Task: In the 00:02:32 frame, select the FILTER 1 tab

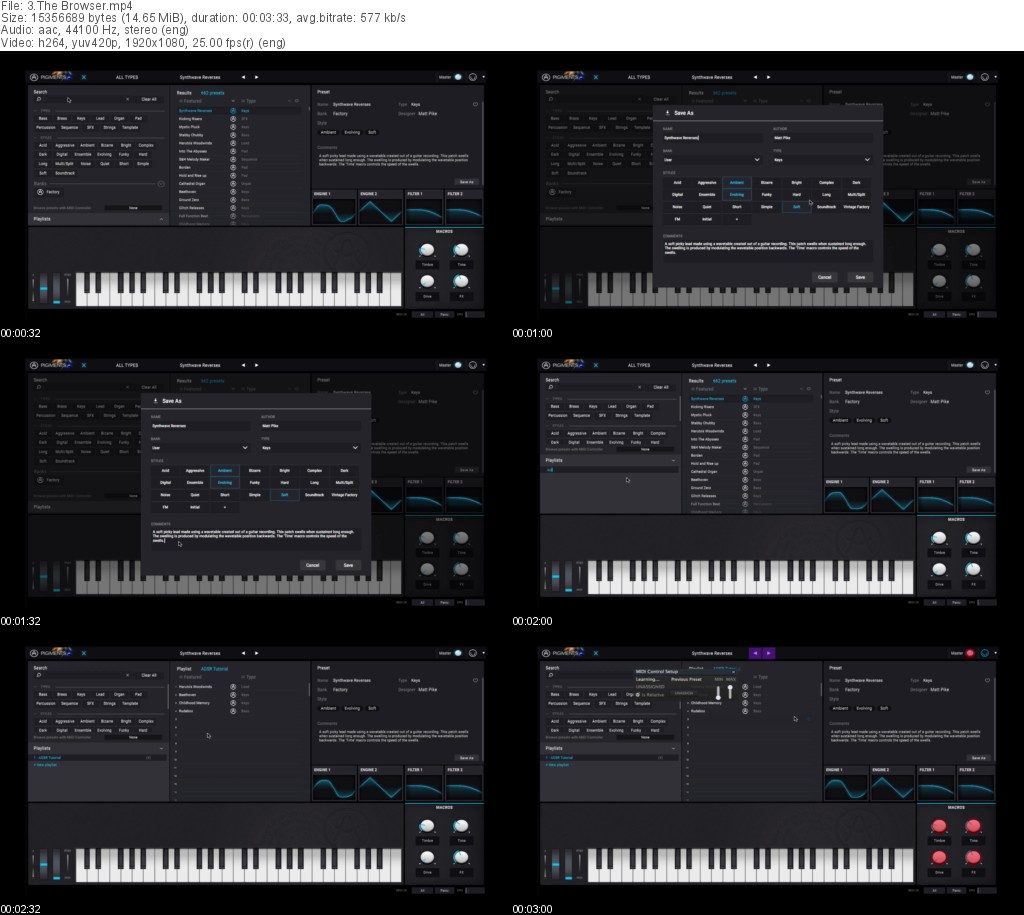Action: point(424,770)
